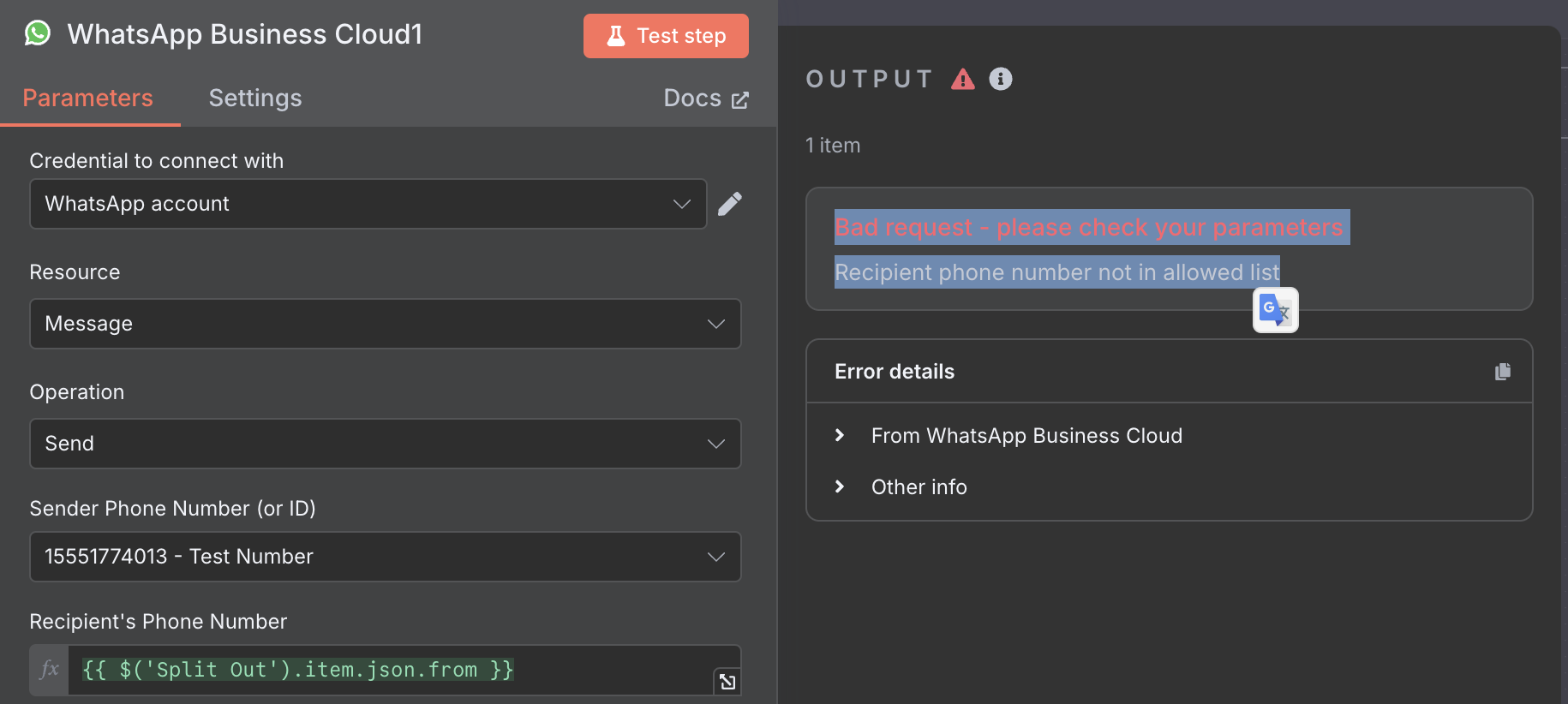Click the Error details heading
This screenshot has width=1568, height=704.
tap(895, 372)
